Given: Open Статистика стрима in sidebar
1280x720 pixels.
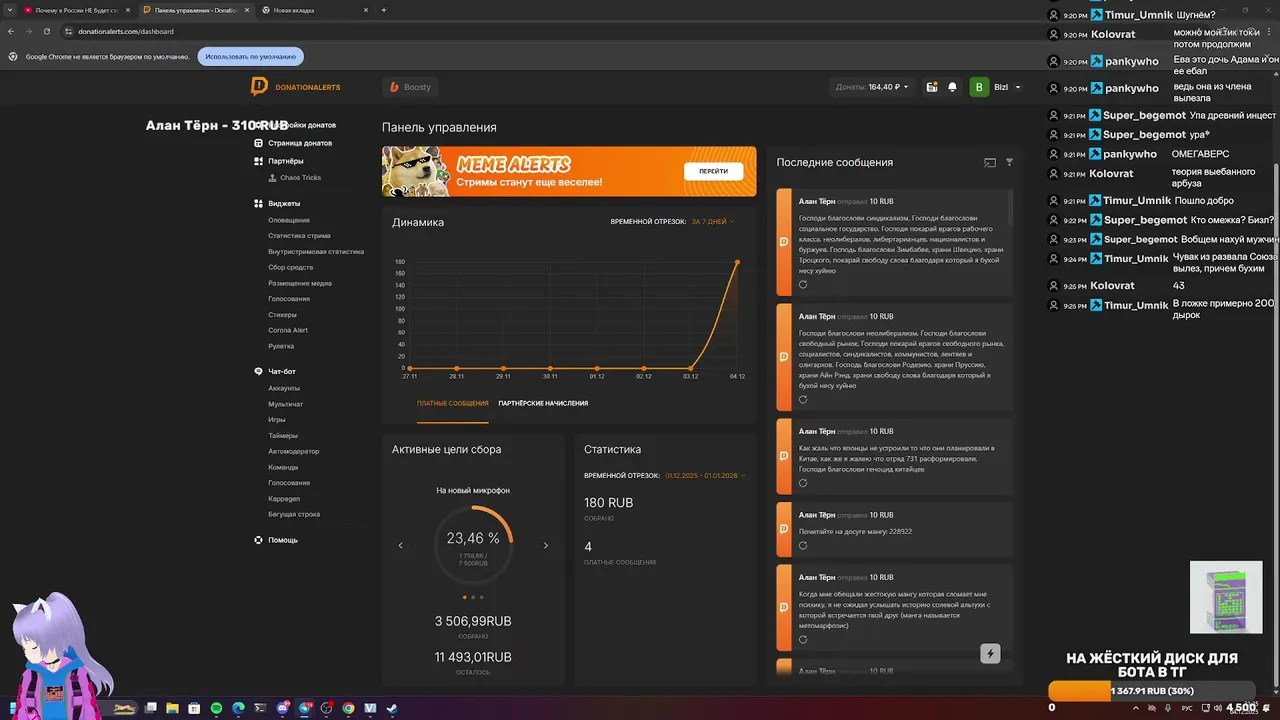Looking at the screenshot, I should coord(299,236).
